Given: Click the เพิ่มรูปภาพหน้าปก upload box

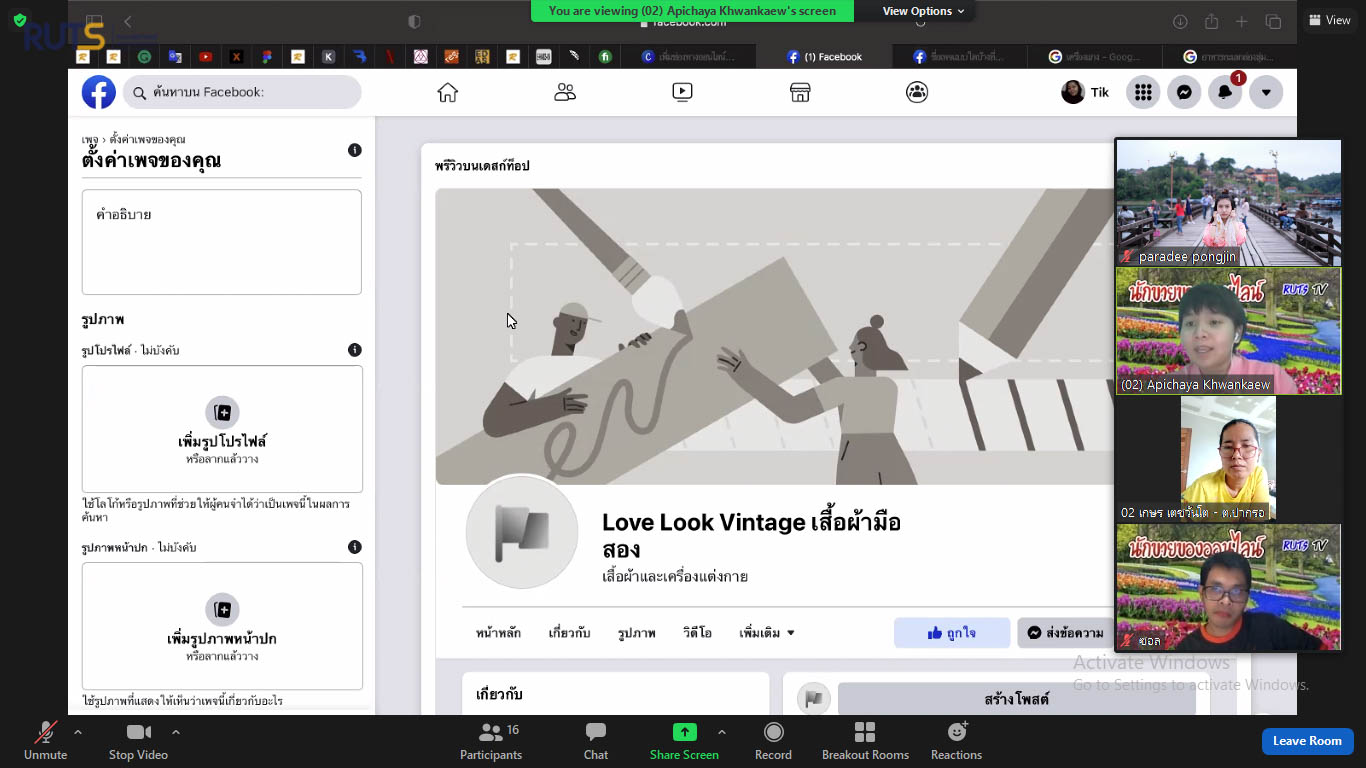Looking at the screenshot, I should tap(222, 626).
